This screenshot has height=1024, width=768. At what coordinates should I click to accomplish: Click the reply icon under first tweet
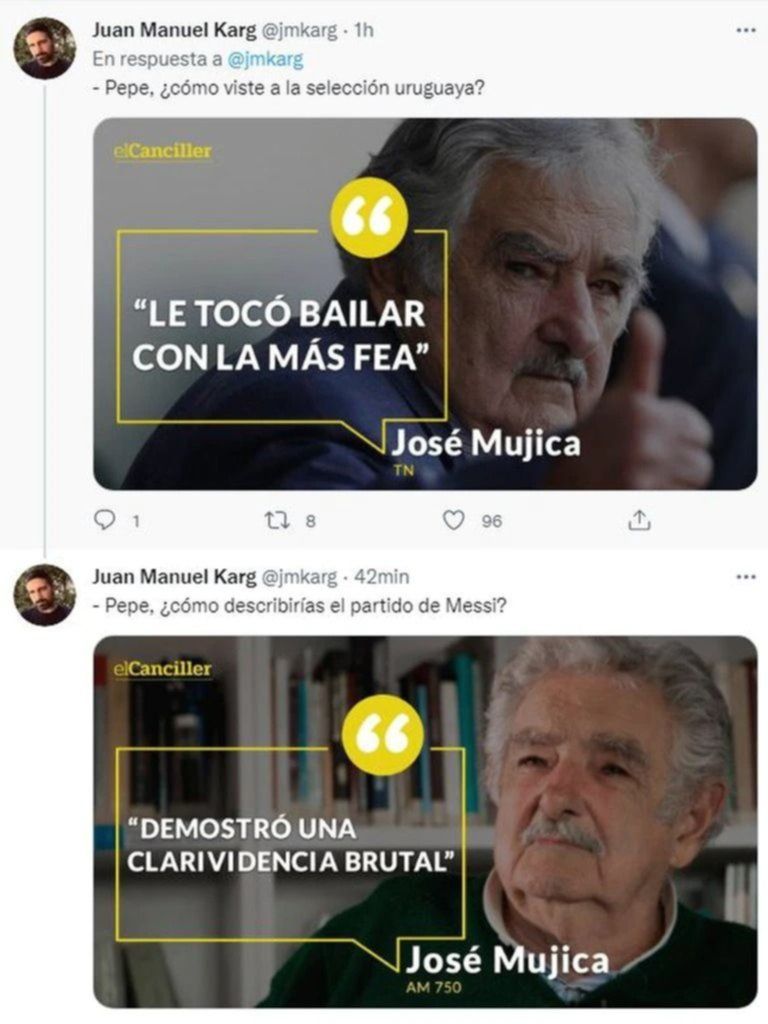click(x=104, y=520)
